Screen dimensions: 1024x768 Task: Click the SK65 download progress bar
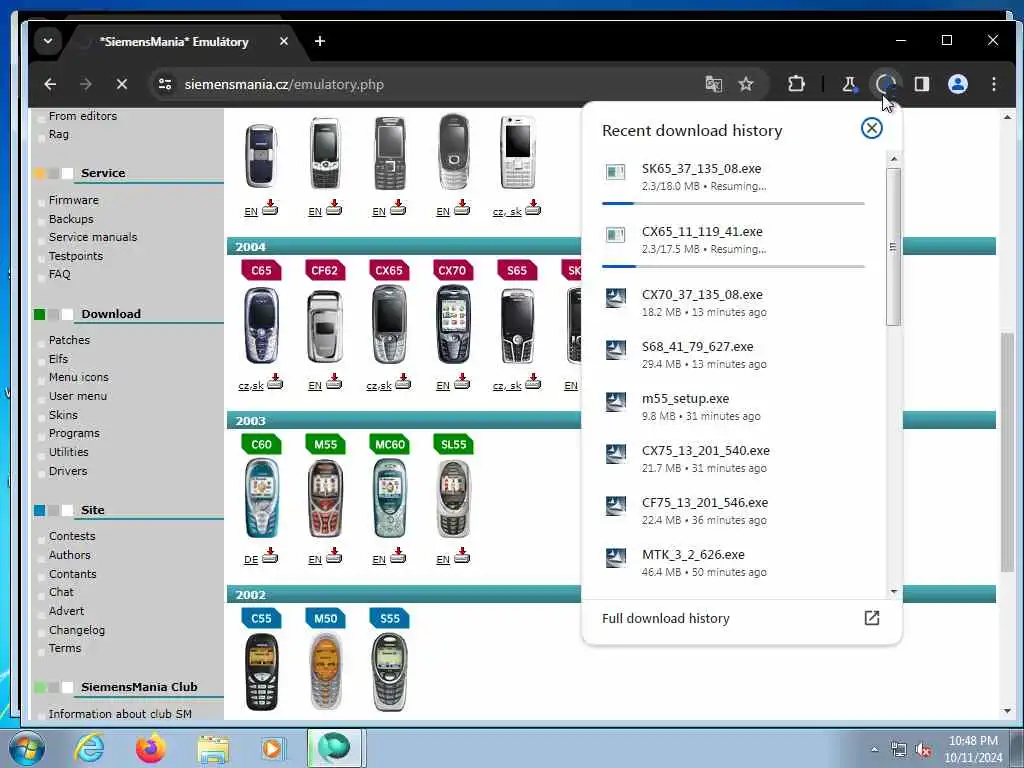tap(733, 204)
